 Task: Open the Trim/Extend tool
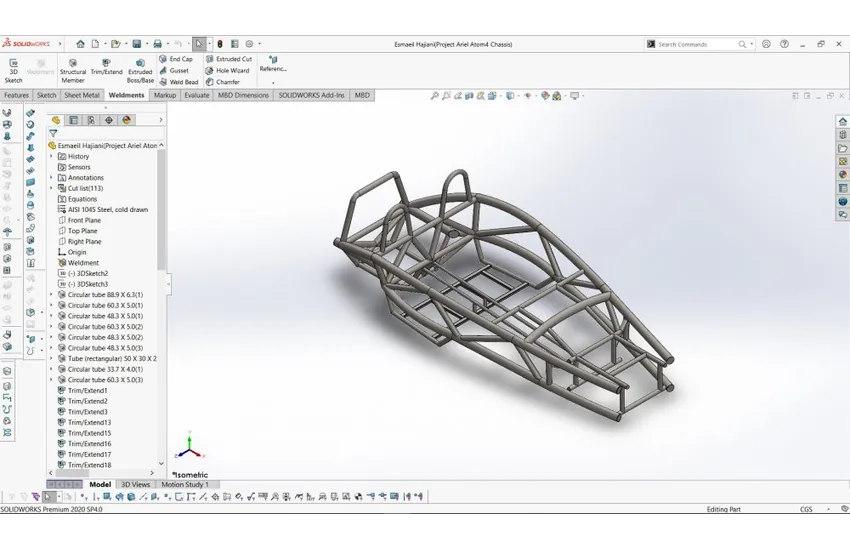point(106,67)
